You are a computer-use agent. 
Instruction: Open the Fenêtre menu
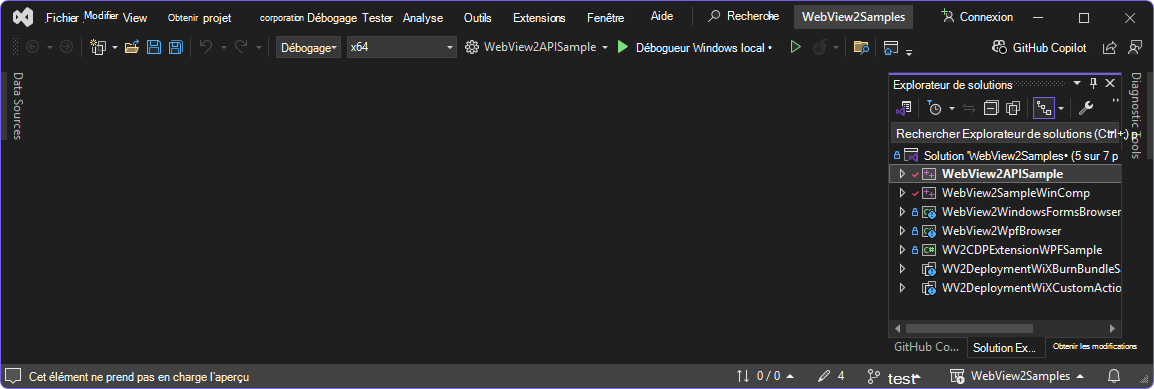pos(606,18)
